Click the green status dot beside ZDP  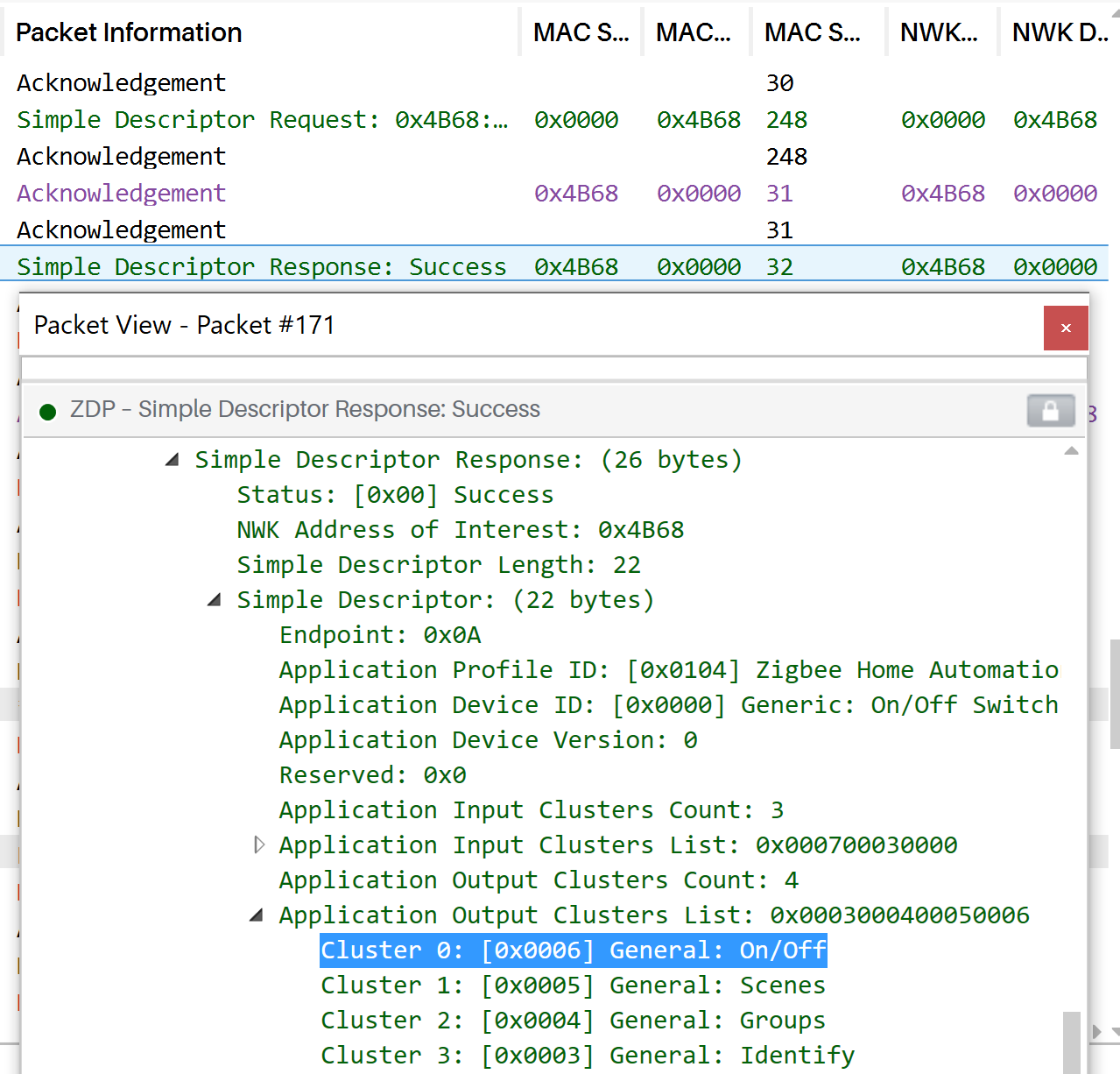pos(48,411)
